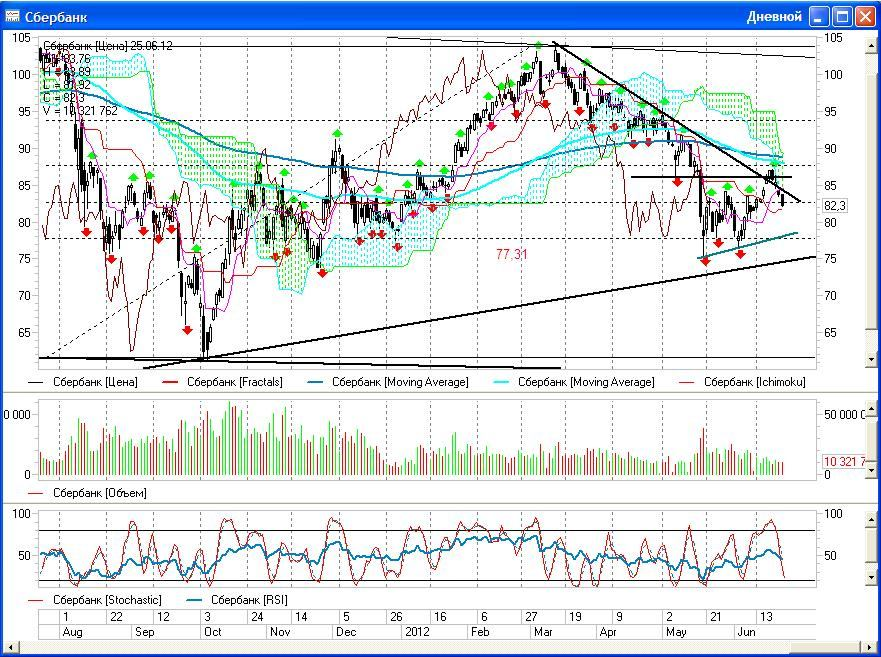Image resolution: width=881 pixels, height=657 pixels.
Task: Close the Сбербанк chart window
Action: pos(865,17)
